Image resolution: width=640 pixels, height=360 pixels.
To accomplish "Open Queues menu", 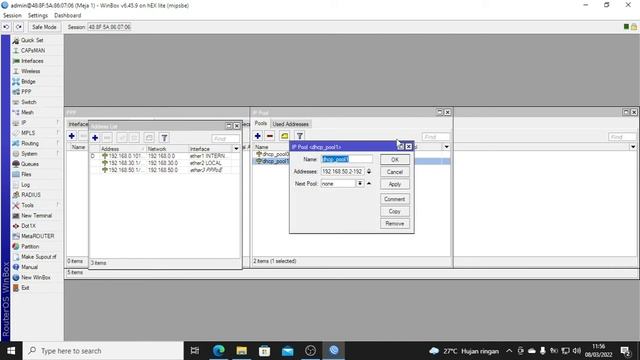I will [30, 164].
